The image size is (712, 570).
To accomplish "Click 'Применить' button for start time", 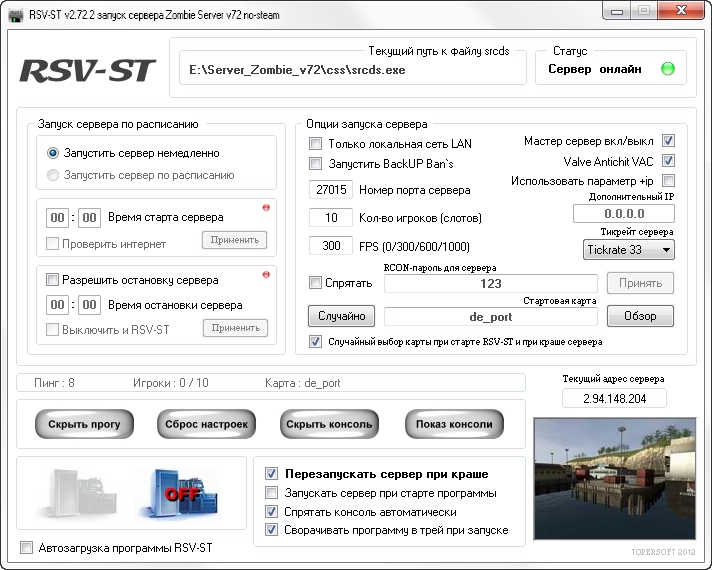I will (234, 240).
